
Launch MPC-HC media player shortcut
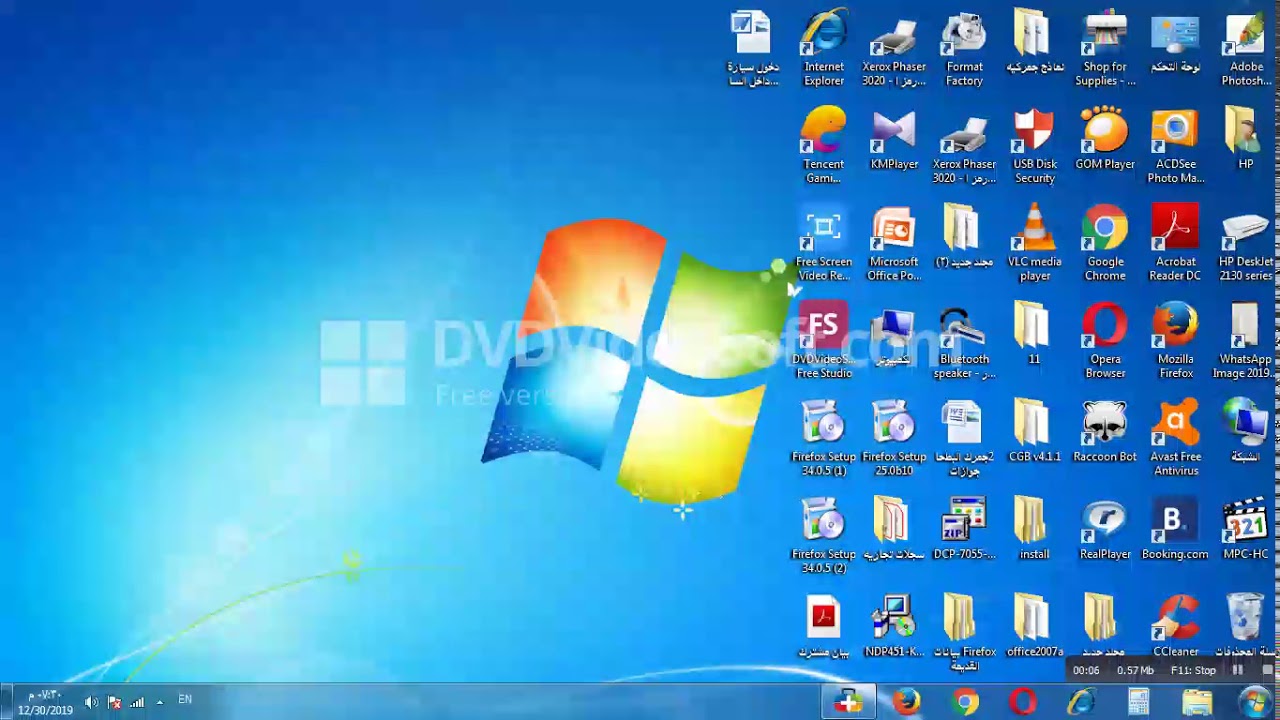click(x=1245, y=530)
